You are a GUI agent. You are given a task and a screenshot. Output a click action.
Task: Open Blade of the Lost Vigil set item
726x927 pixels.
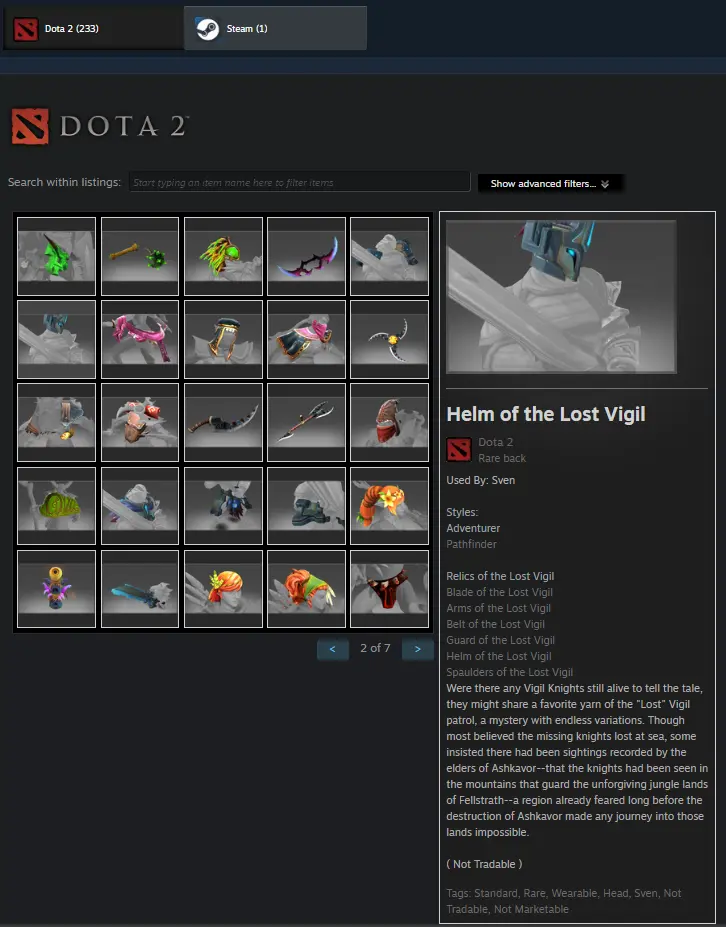coord(500,592)
